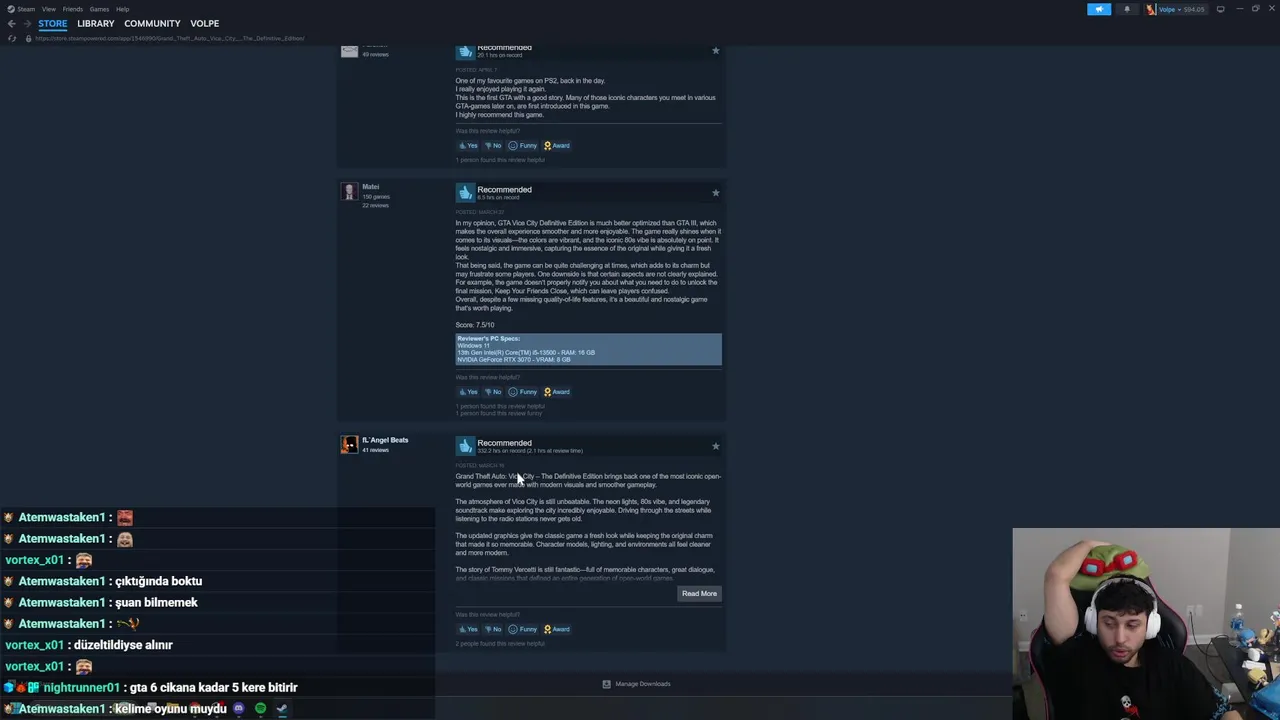1280x720 pixels.
Task: Give an Award to Matei's review
Action: (x=557, y=392)
